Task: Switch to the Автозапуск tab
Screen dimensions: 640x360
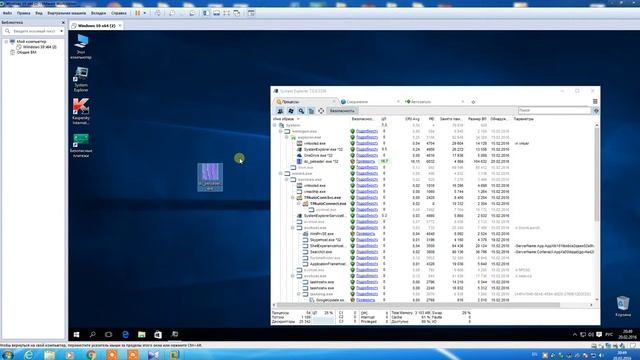Action: click(421, 102)
